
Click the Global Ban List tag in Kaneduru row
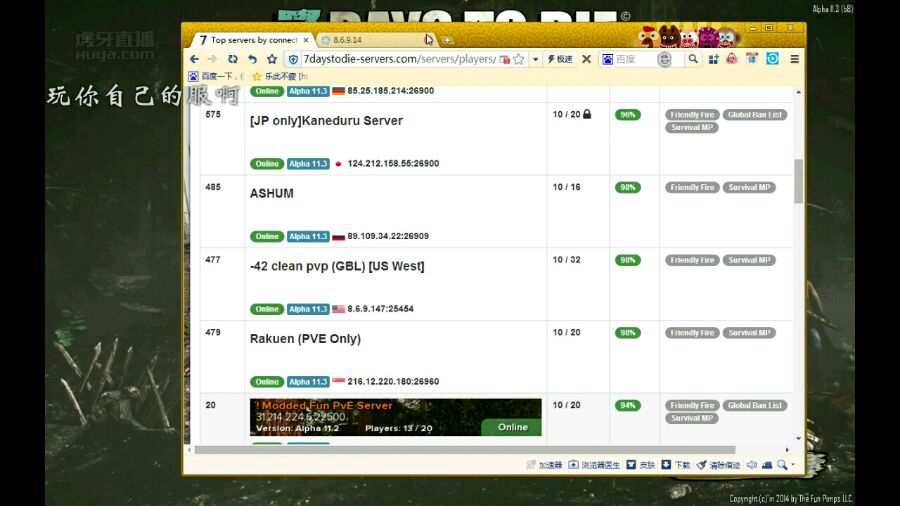point(755,115)
